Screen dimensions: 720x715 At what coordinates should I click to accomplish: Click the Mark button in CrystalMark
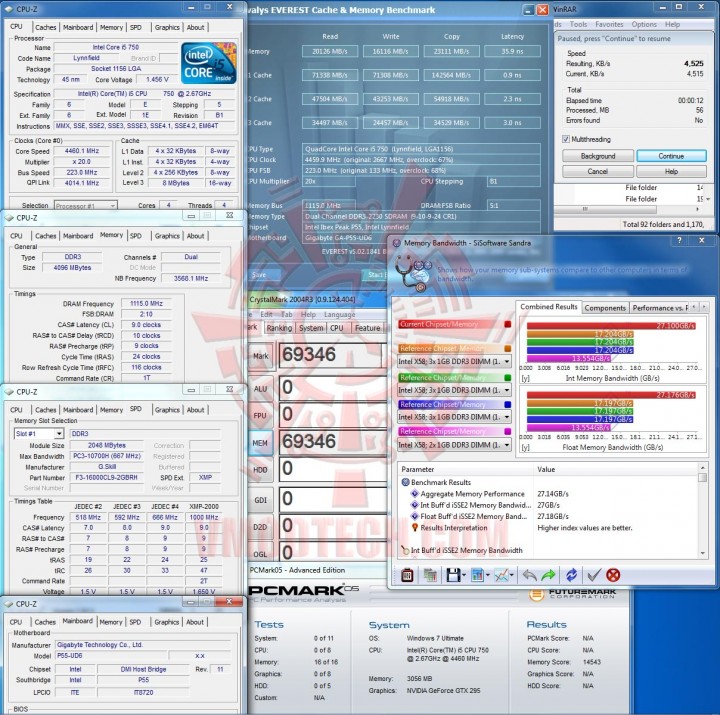tap(261, 356)
